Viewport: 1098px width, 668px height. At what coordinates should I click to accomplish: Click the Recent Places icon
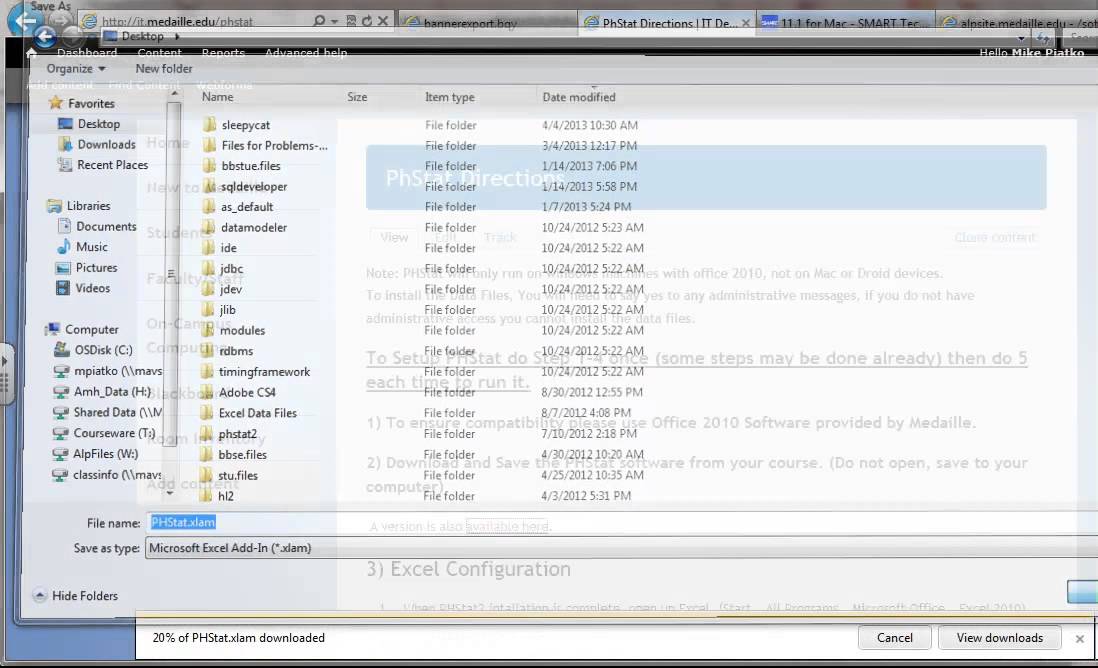[65, 165]
